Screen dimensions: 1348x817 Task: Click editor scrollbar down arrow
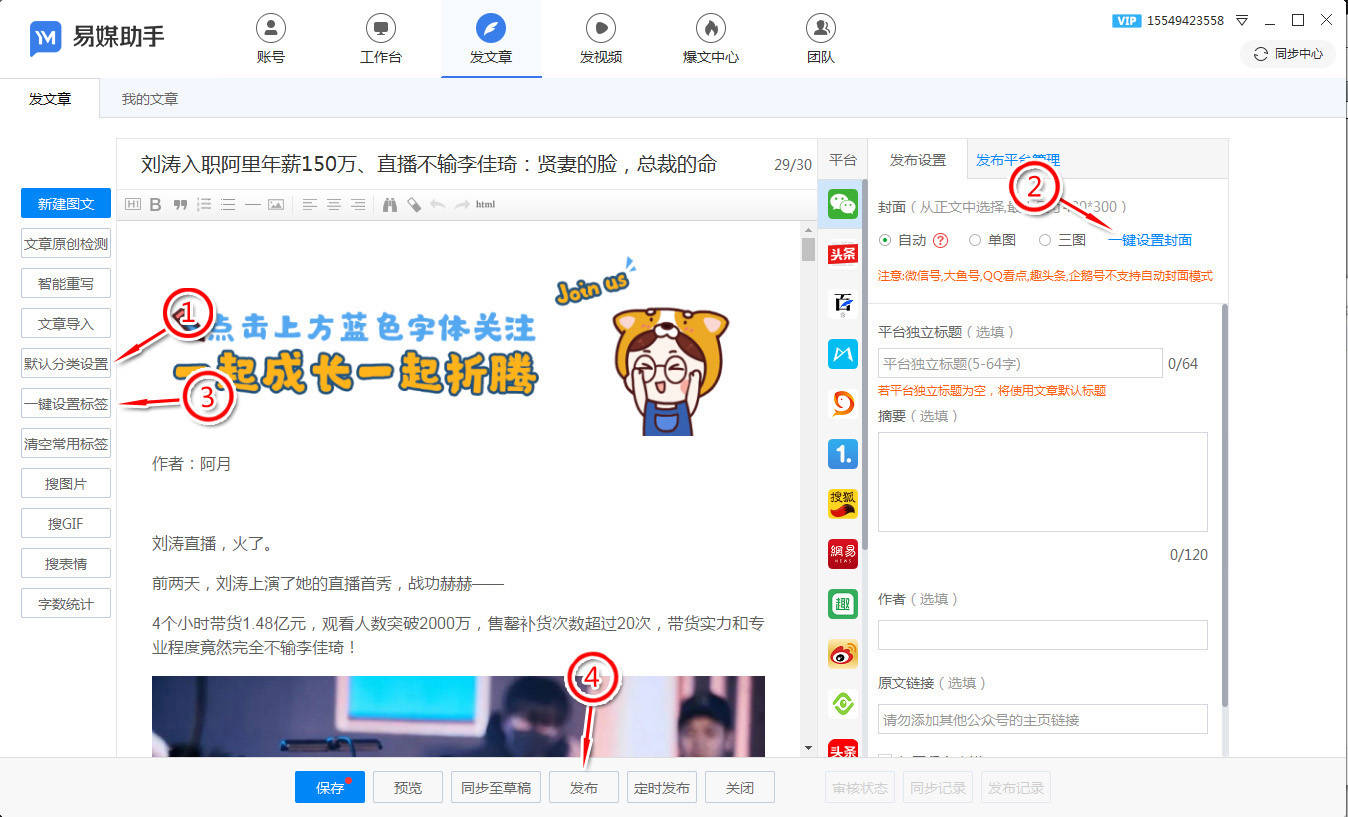click(x=808, y=748)
